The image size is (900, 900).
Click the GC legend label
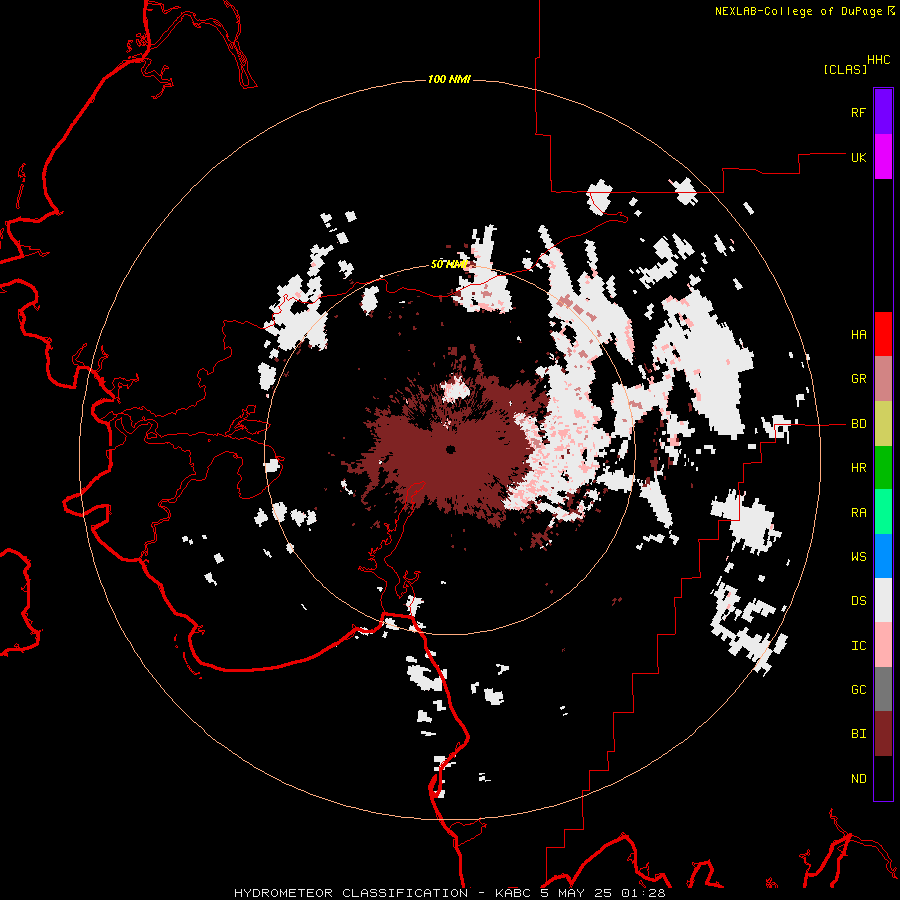(x=858, y=690)
